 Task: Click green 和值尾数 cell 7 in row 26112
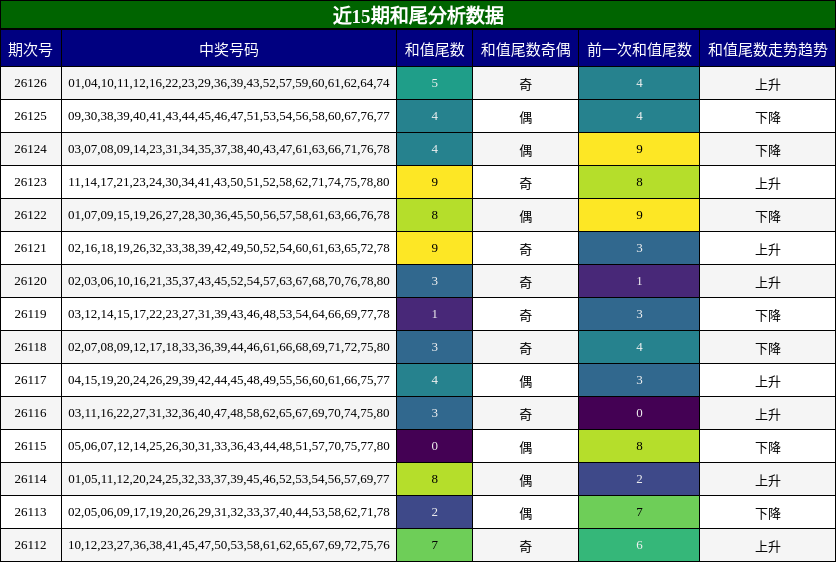(435, 545)
